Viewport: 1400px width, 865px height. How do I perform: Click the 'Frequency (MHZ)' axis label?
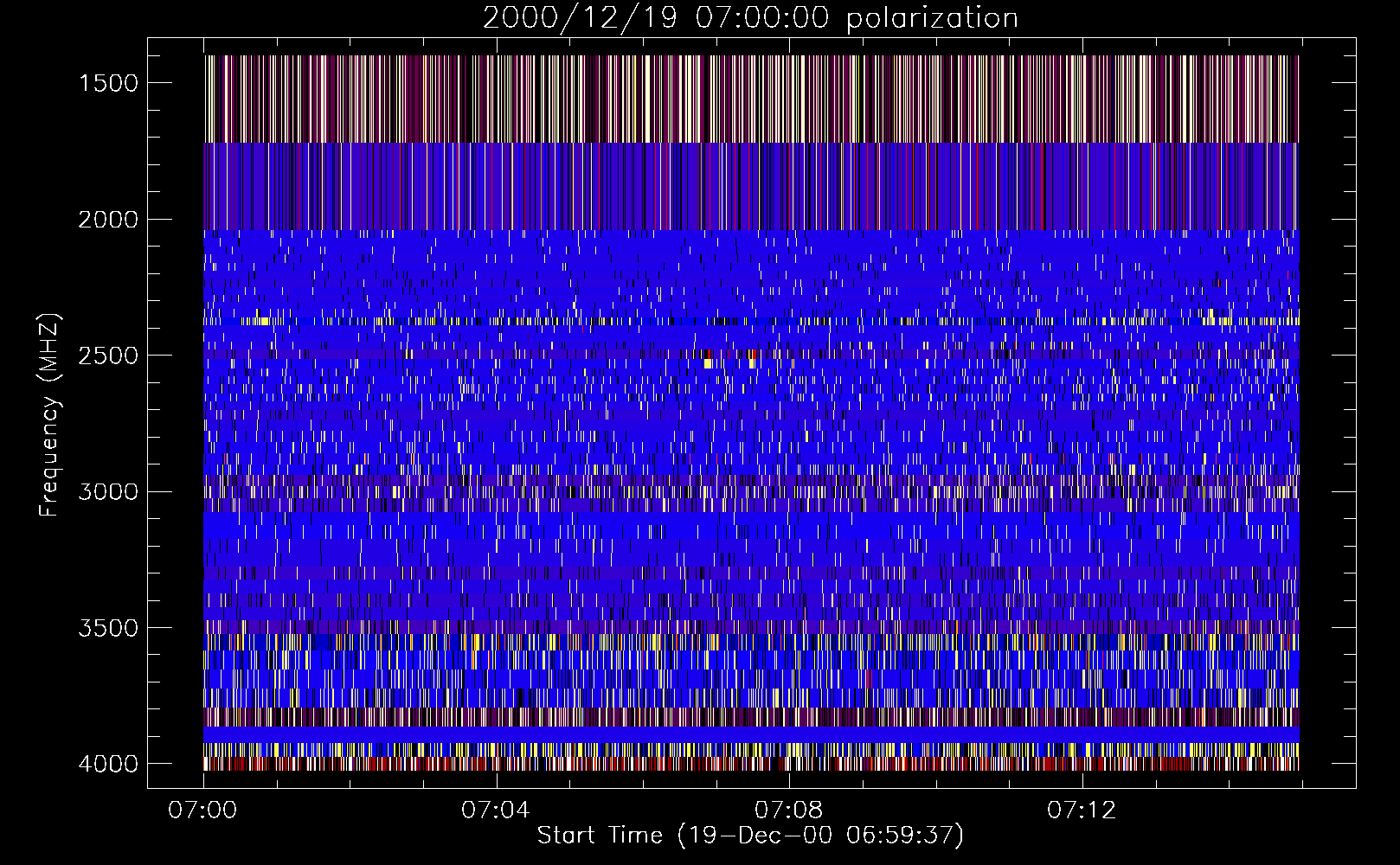(x=49, y=415)
